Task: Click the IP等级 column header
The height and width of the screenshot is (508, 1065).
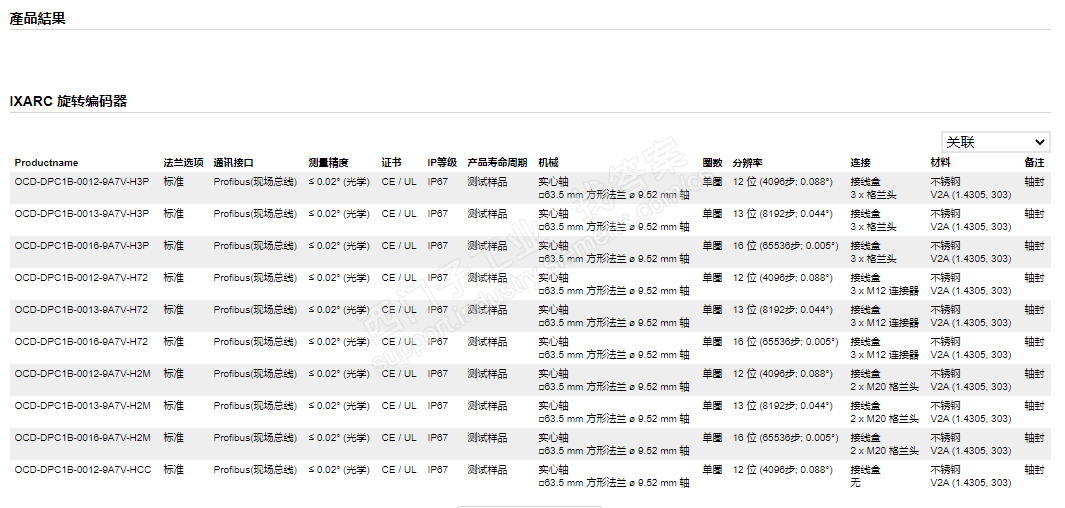Action: coord(442,163)
